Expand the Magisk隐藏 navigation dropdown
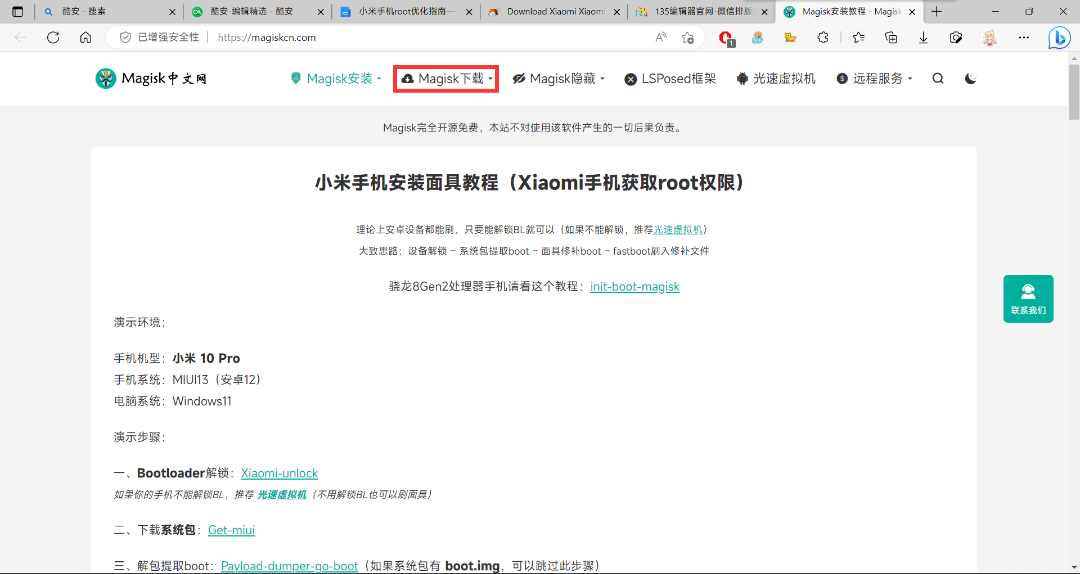1080x574 pixels. tap(558, 79)
